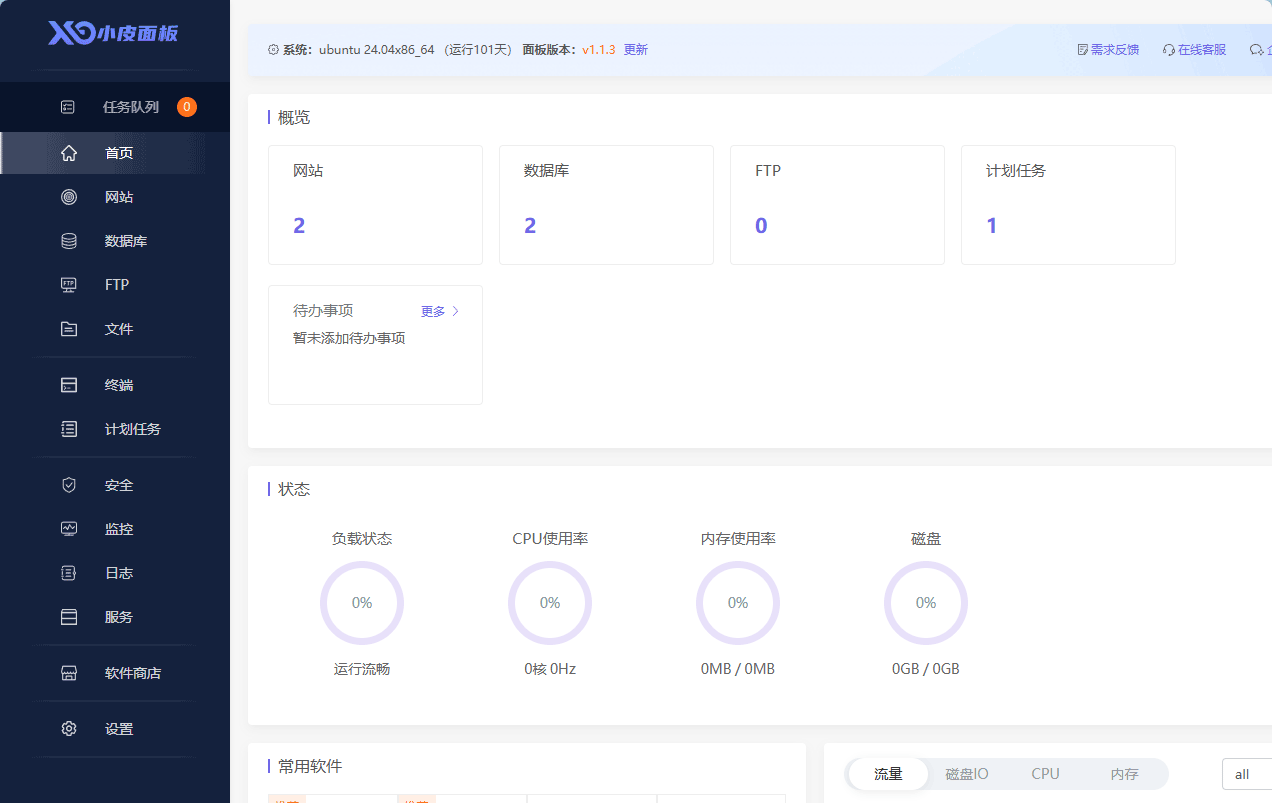Screen dimensions: 1272x803
Task: Open the FTP overview card showing 0
Action: tap(837, 205)
